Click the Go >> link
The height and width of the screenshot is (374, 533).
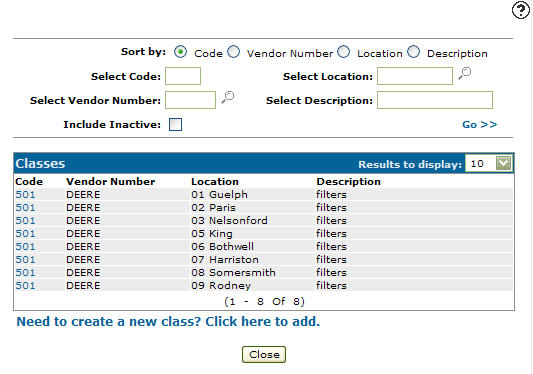coord(480,124)
